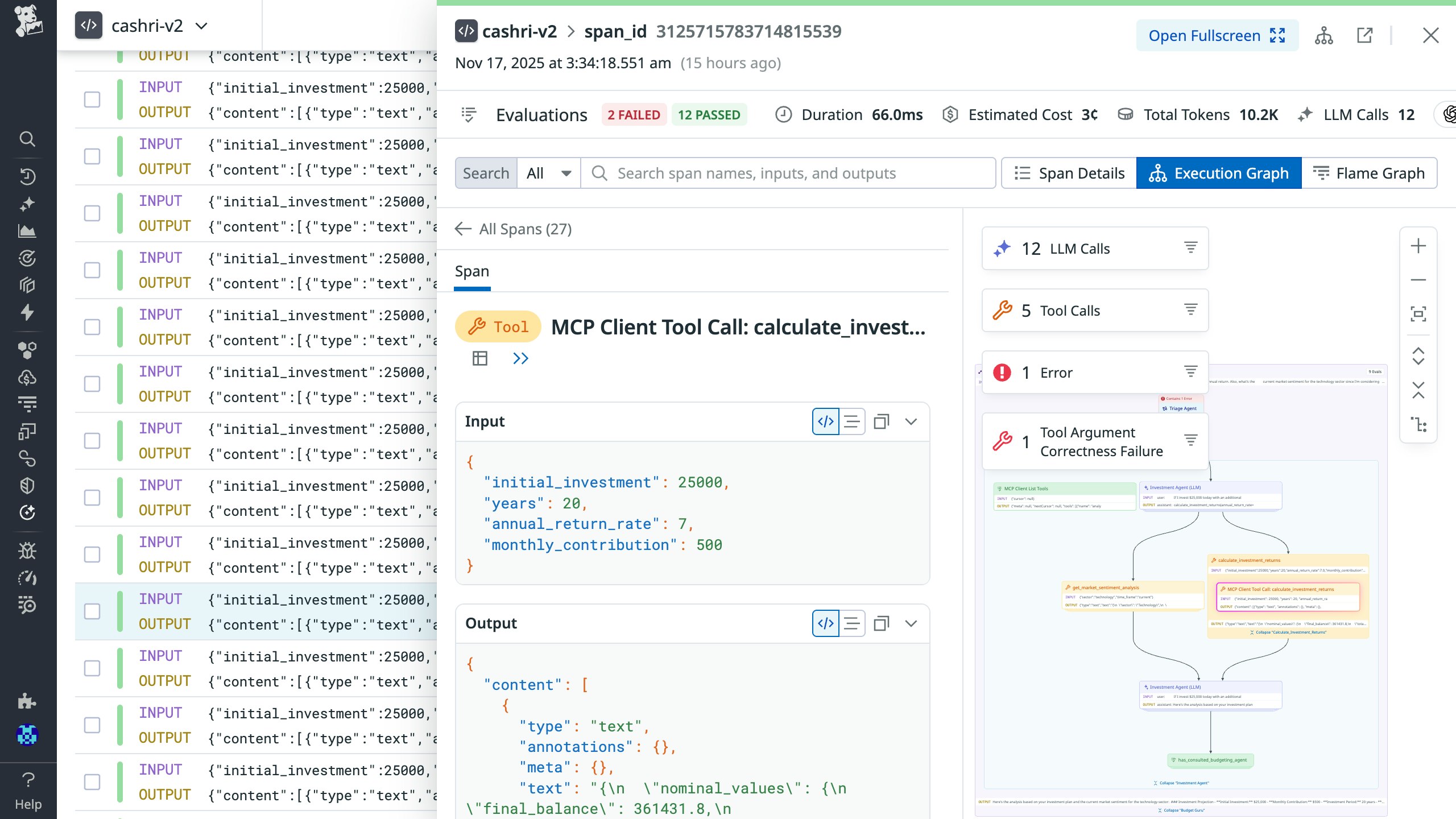This screenshot has height=819, width=1456.
Task: Copy the Input JSON content
Action: click(x=881, y=421)
